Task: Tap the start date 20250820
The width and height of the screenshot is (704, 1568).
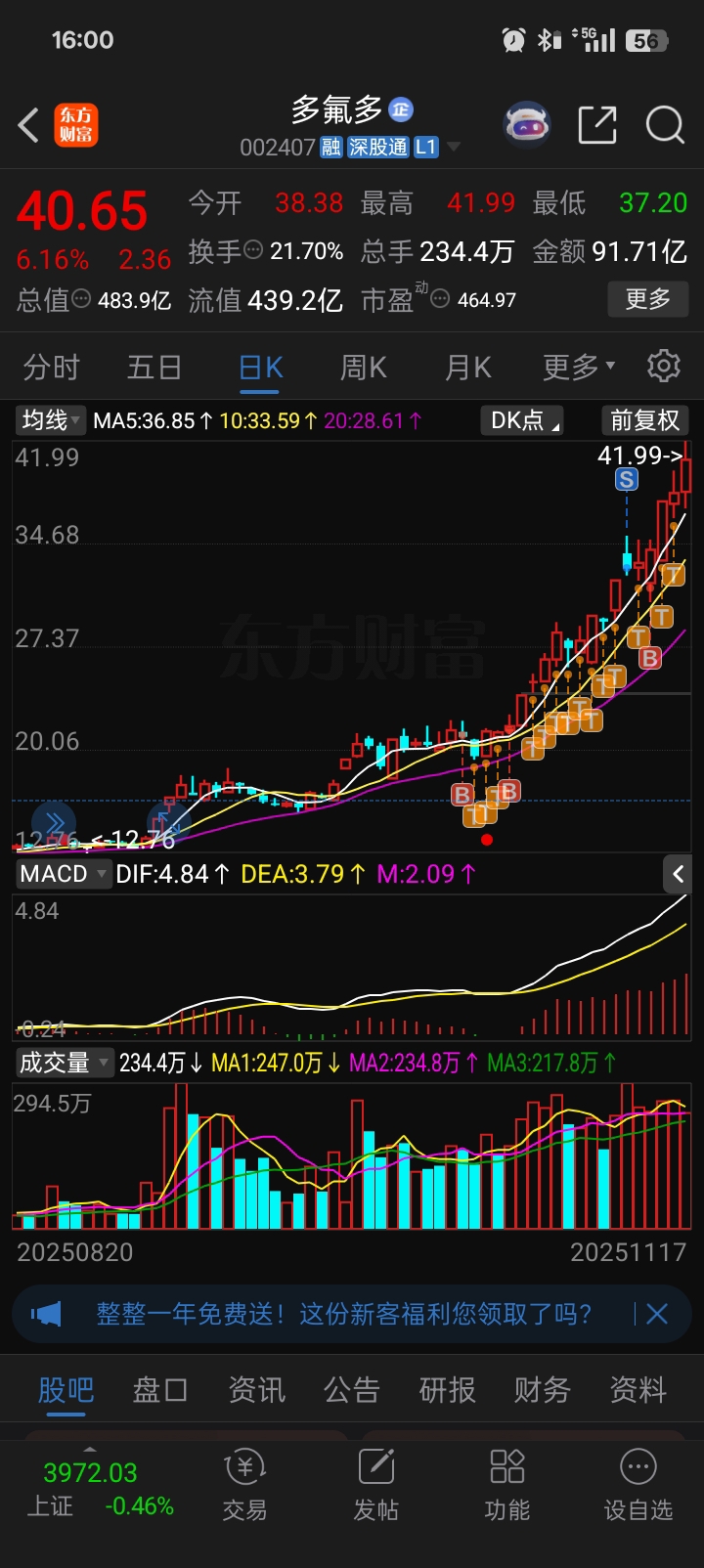Action: pyautogui.click(x=75, y=1252)
